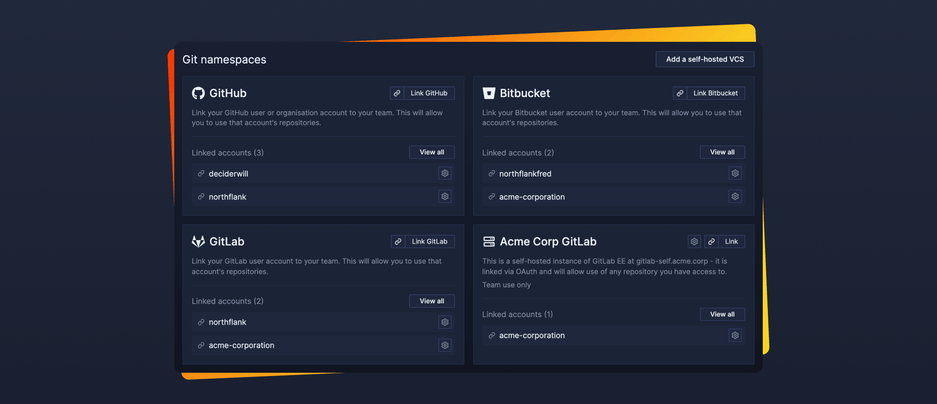This screenshot has width=937, height=404.
Task: Select the northflankfred linked account row
Action: click(x=614, y=173)
